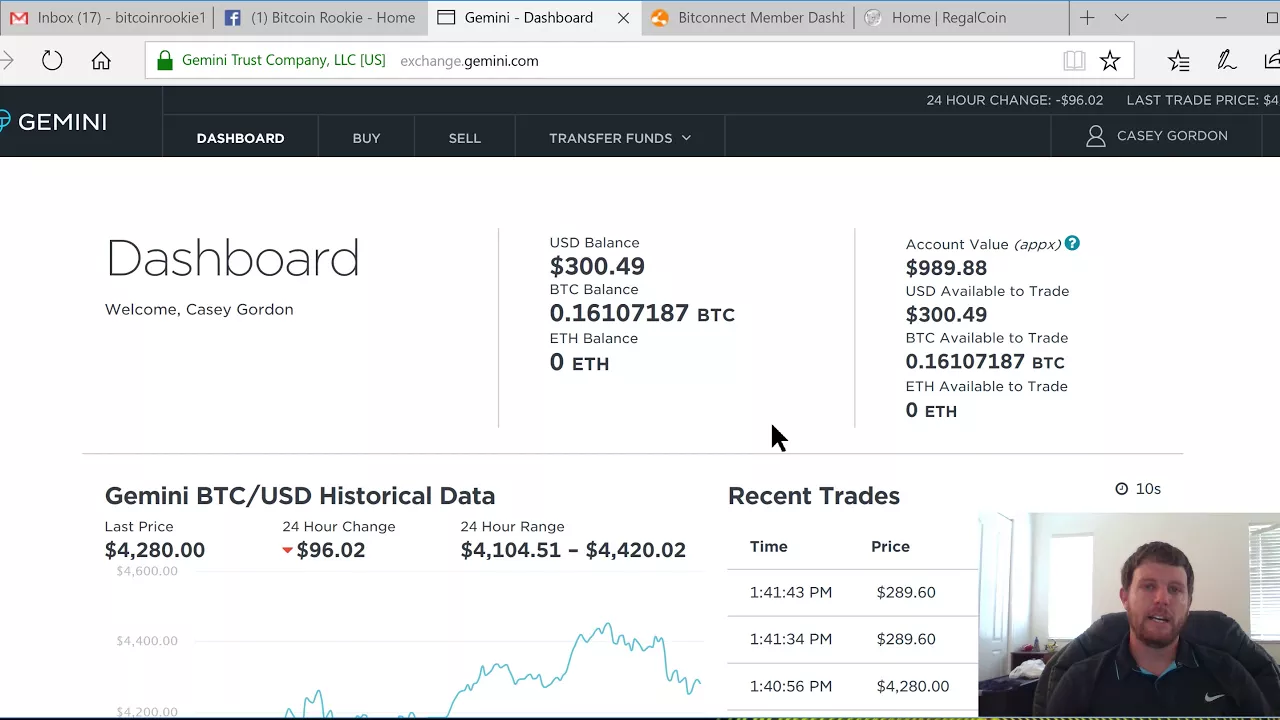Open a new browser tab
The width and height of the screenshot is (1280, 720).
1087,18
